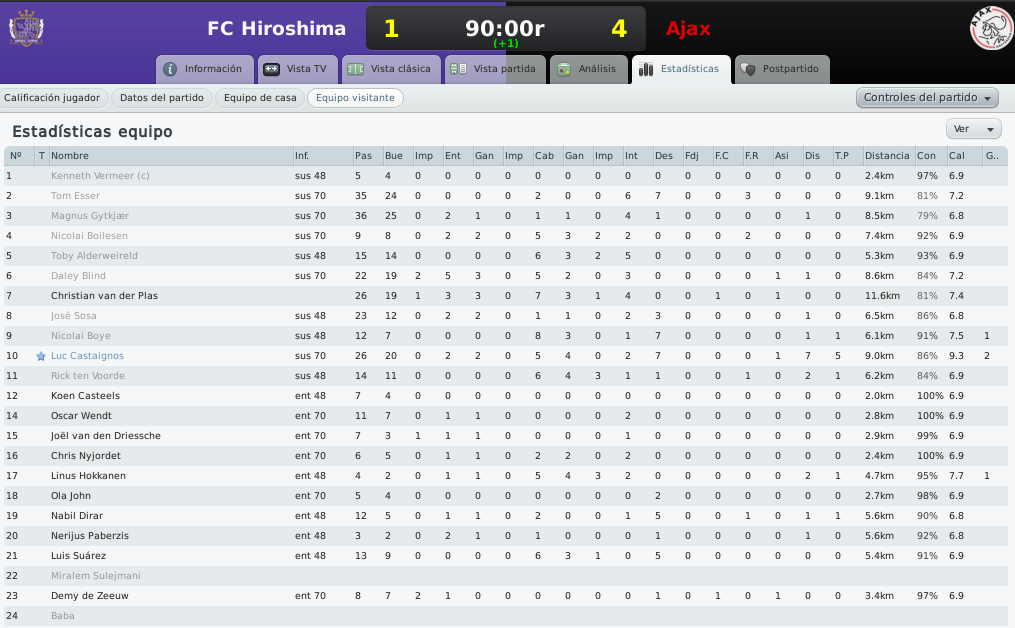
Task: Open Luc Castaignos player link
Action: [87, 356]
